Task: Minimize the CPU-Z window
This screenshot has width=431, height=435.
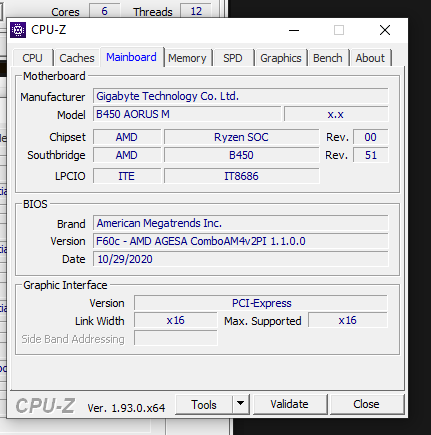Action: 294,30
